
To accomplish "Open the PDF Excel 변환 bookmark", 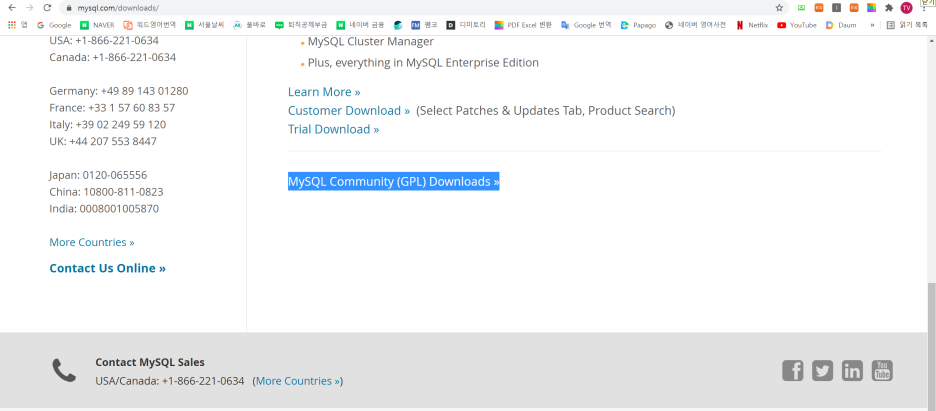I will (524, 25).
